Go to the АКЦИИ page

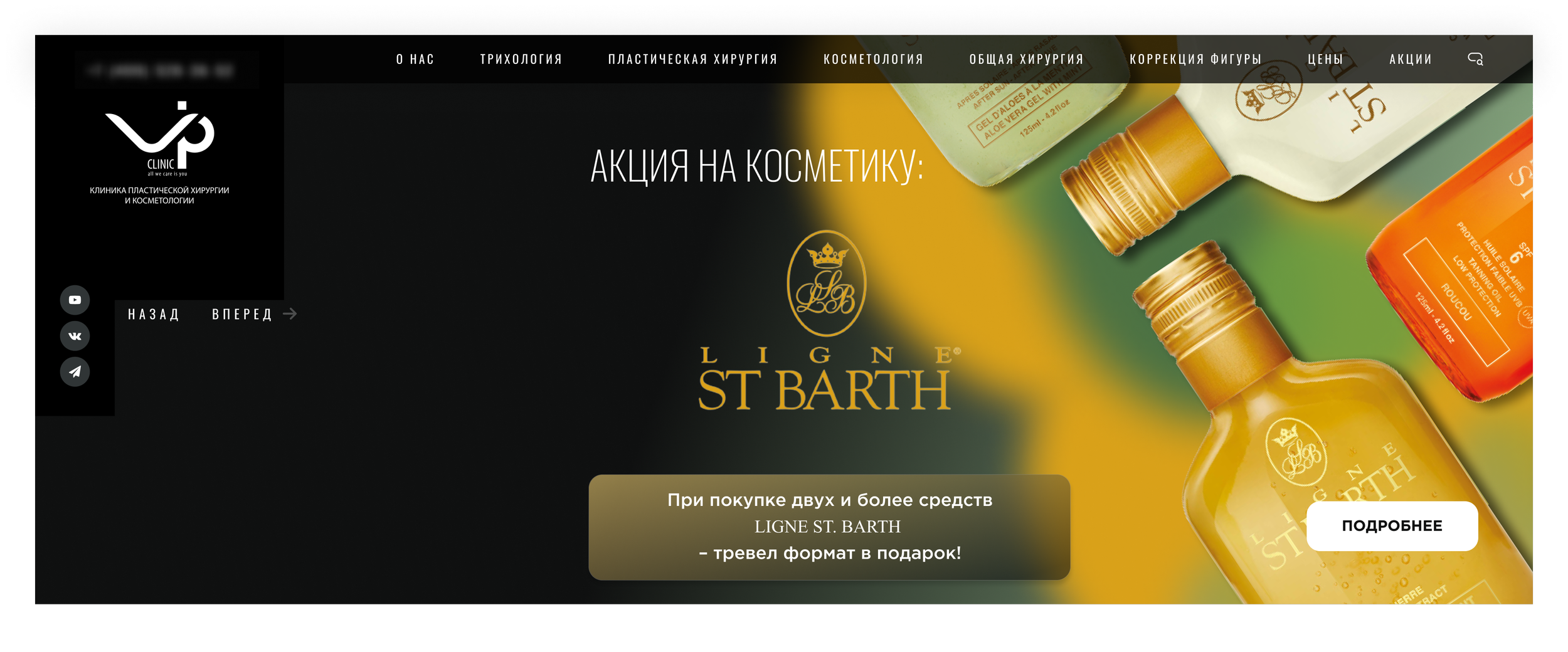1411,59
